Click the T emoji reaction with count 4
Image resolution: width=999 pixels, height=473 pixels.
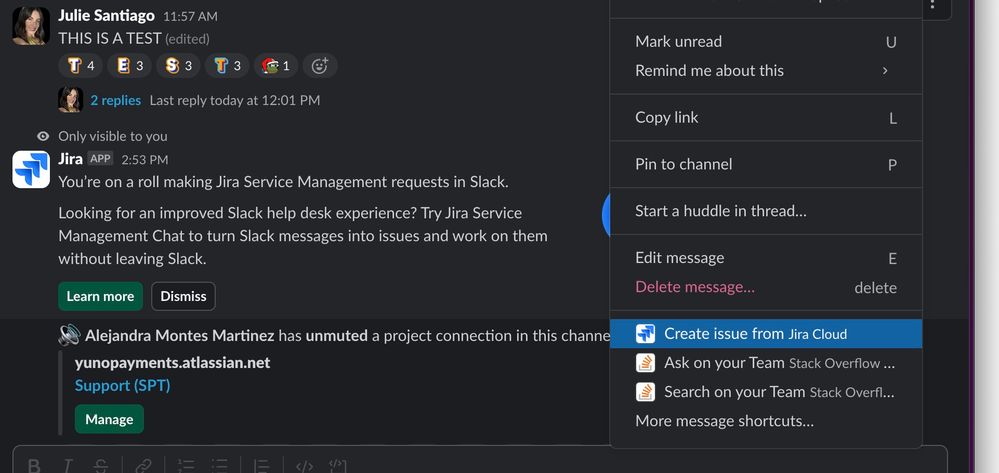[80, 66]
